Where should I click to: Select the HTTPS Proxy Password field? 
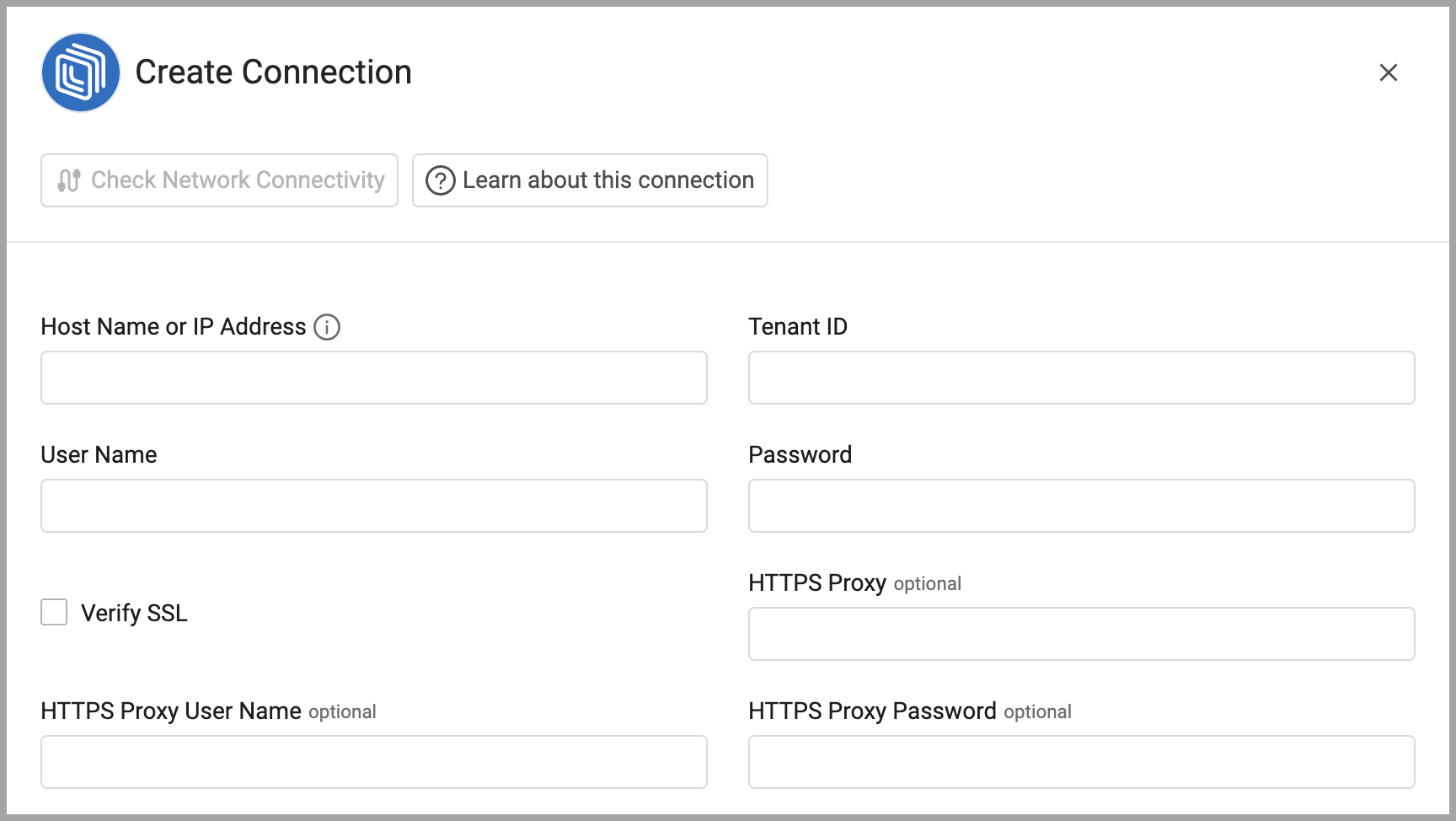tap(1081, 762)
